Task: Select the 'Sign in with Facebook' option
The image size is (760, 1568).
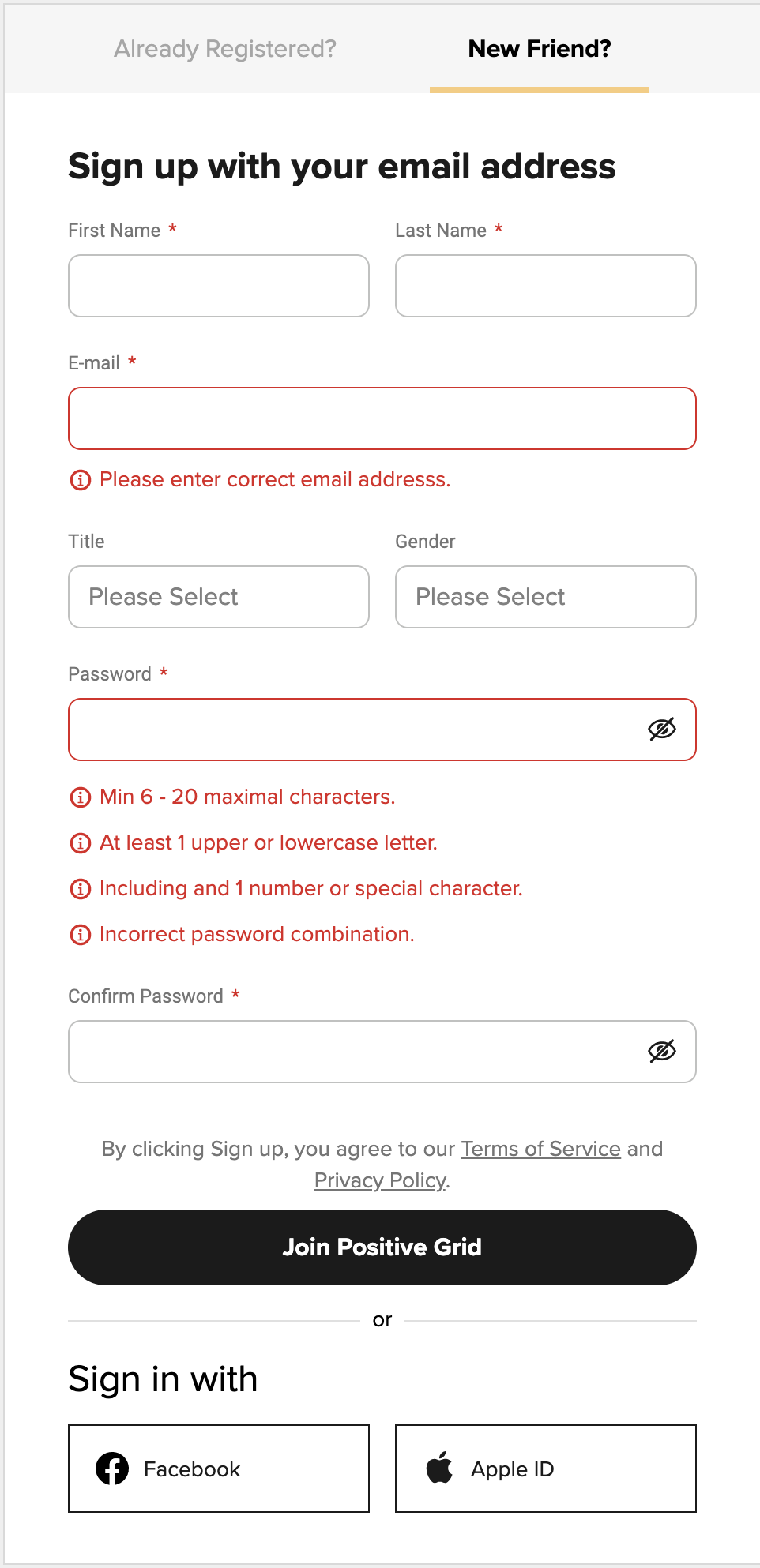Action: click(x=218, y=1469)
